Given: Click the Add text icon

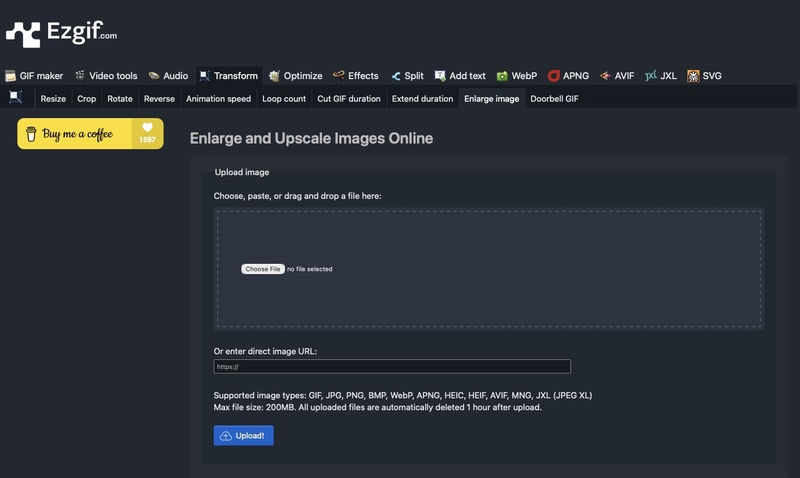Looking at the screenshot, I should pyautogui.click(x=440, y=76).
